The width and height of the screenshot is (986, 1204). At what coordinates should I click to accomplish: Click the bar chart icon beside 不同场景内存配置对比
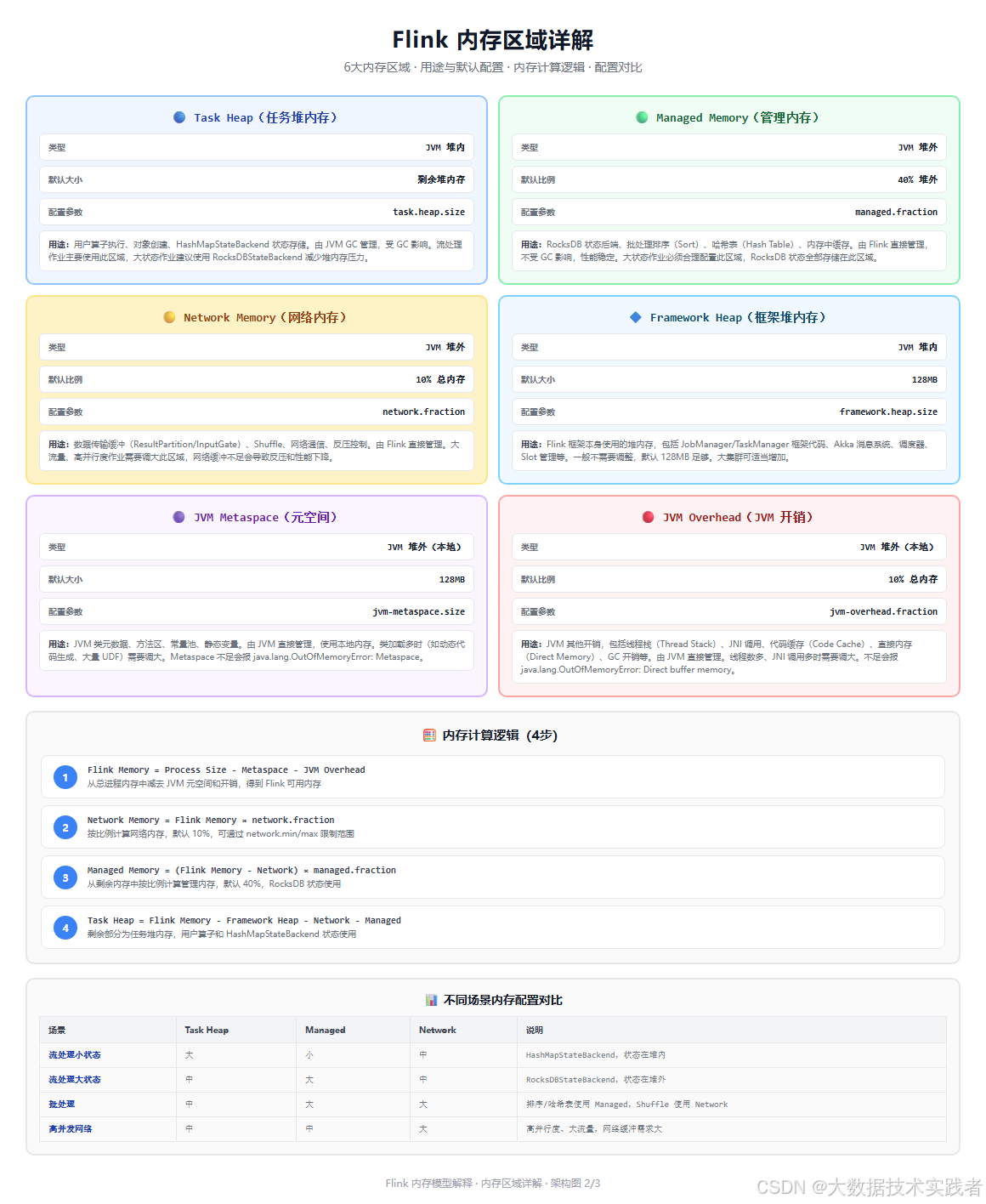[x=431, y=1000]
